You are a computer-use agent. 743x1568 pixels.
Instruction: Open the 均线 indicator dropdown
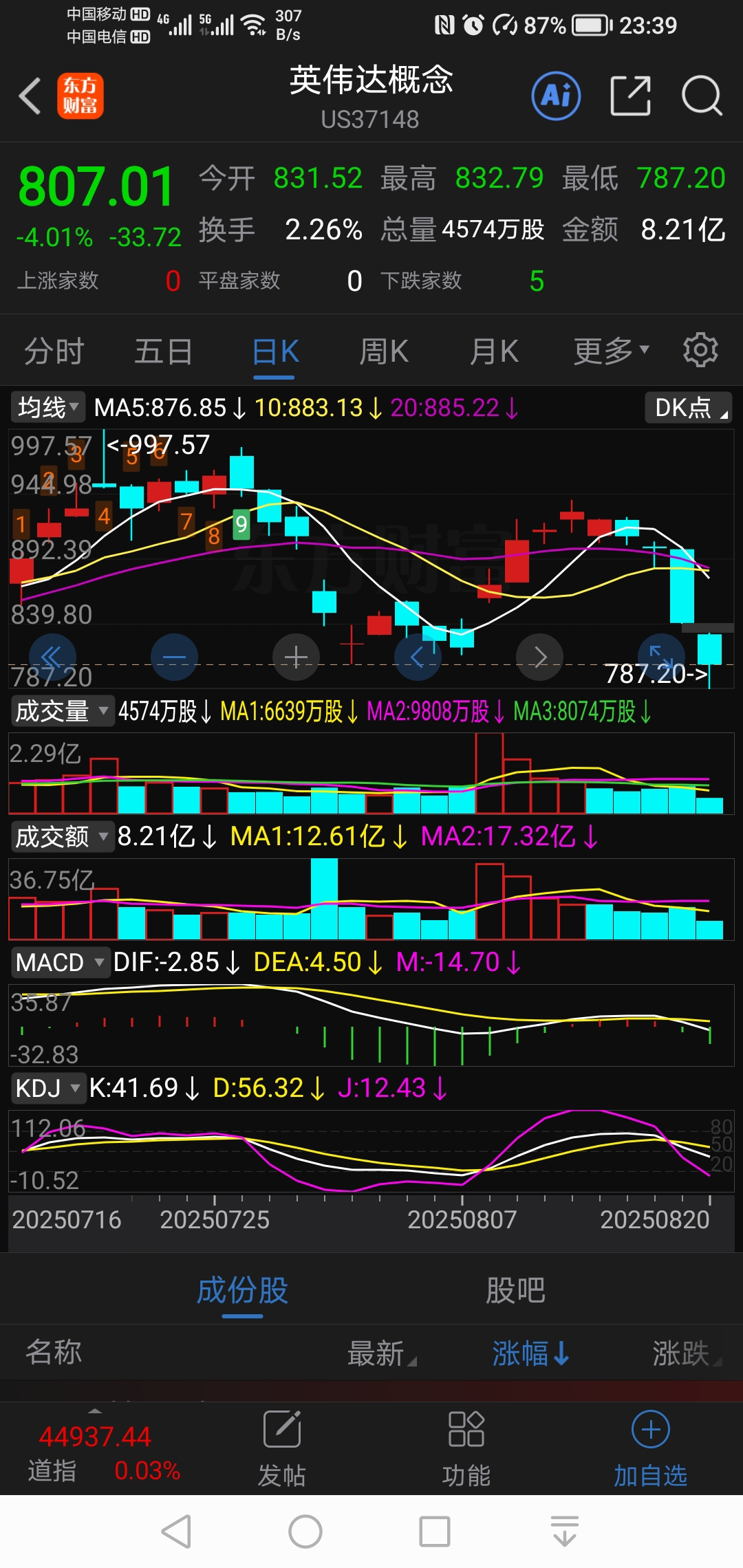coord(48,407)
